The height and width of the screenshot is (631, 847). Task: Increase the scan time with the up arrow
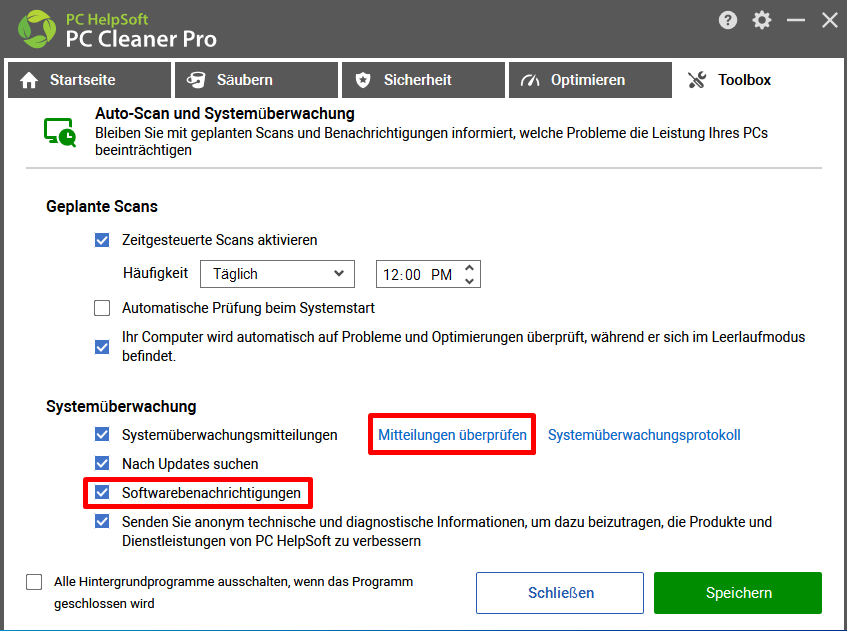coord(469,268)
